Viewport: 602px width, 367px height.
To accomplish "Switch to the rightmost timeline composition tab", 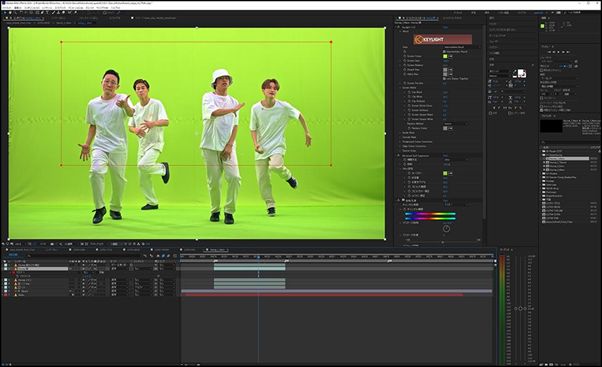I will coord(217,250).
